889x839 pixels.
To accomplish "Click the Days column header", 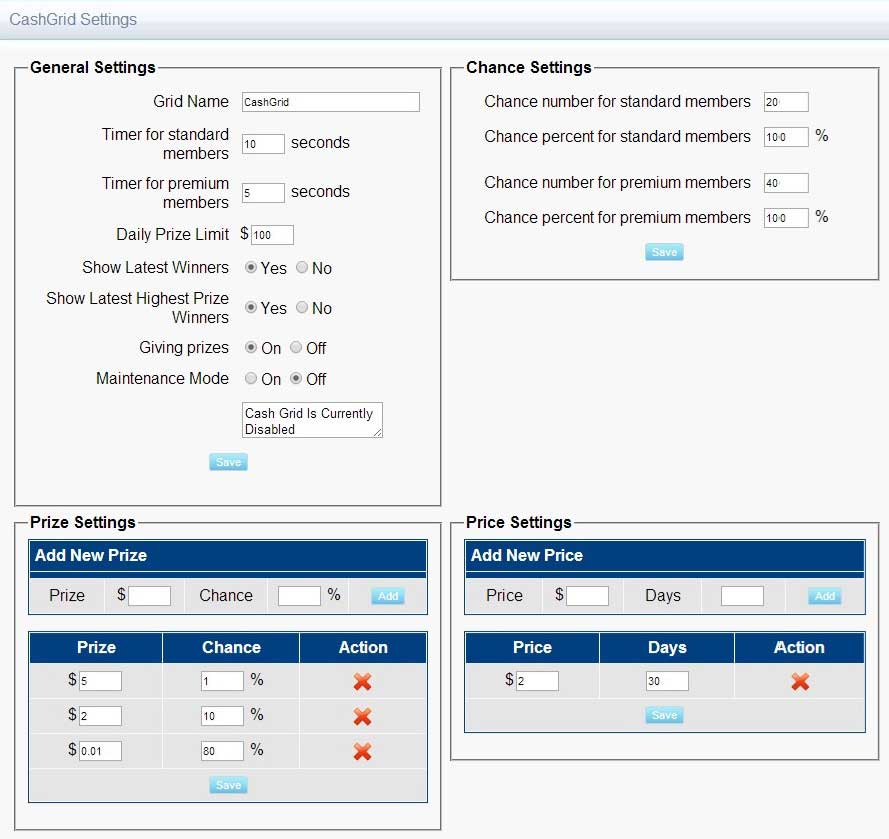I will click(667, 647).
